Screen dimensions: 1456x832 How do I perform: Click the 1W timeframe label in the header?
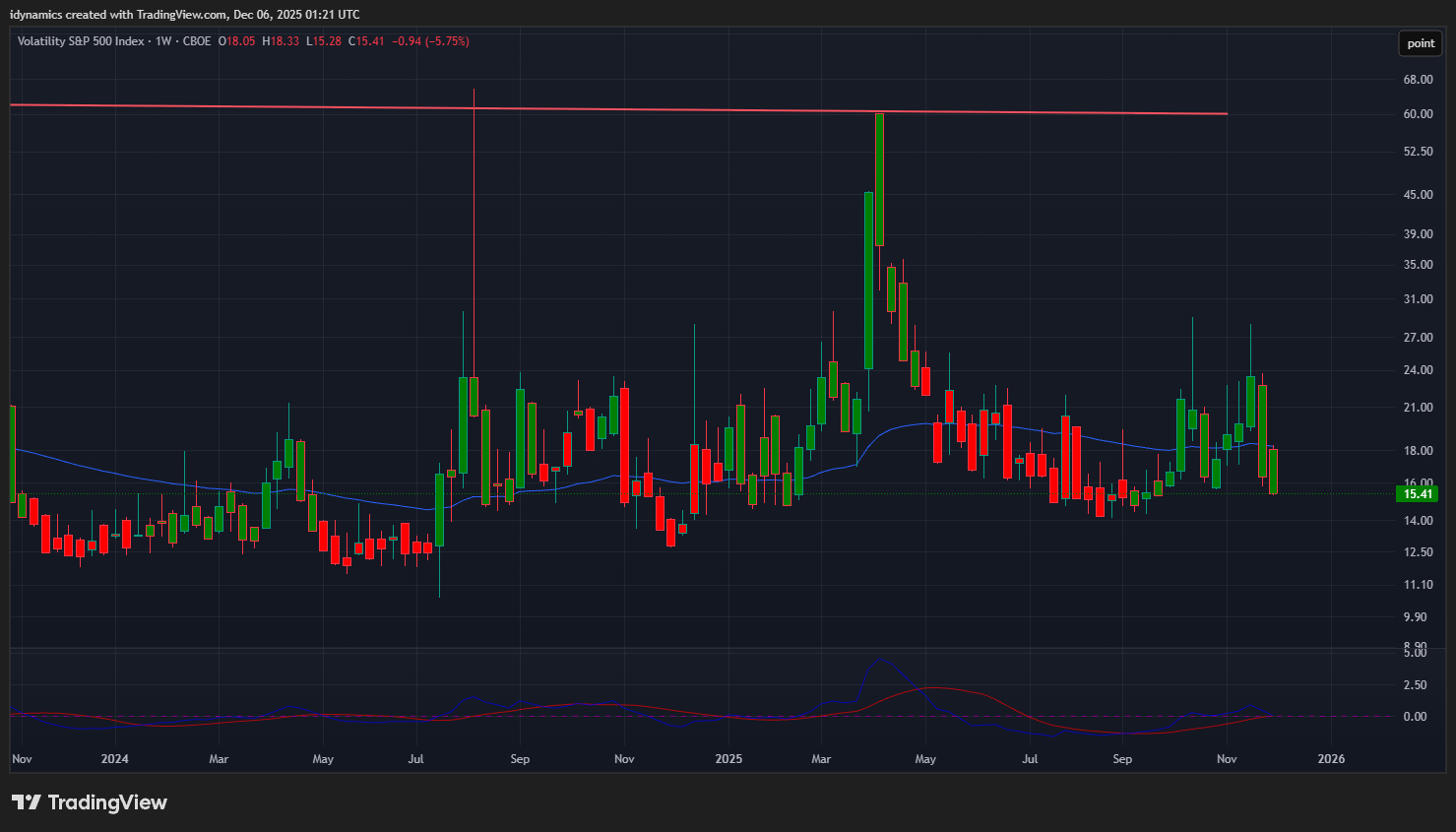click(x=163, y=41)
